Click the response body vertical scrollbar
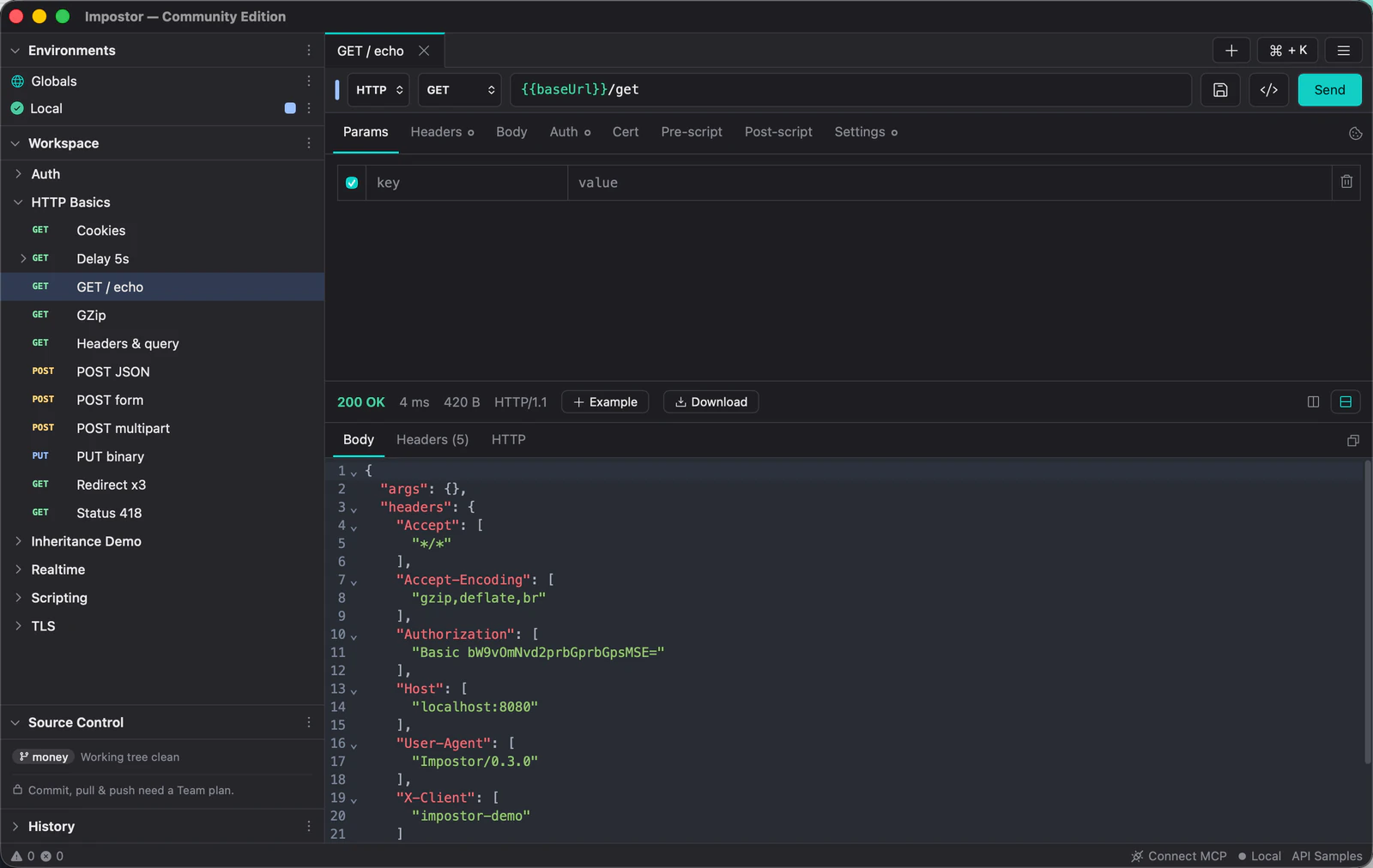Screen dimensions: 1373x868 click(x=1367, y=612)
